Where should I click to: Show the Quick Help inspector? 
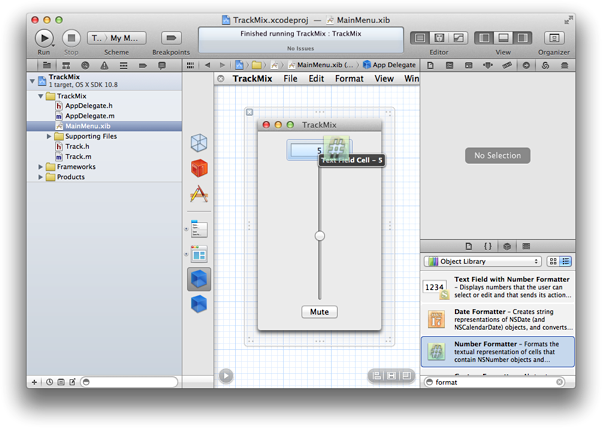point(450,65)
